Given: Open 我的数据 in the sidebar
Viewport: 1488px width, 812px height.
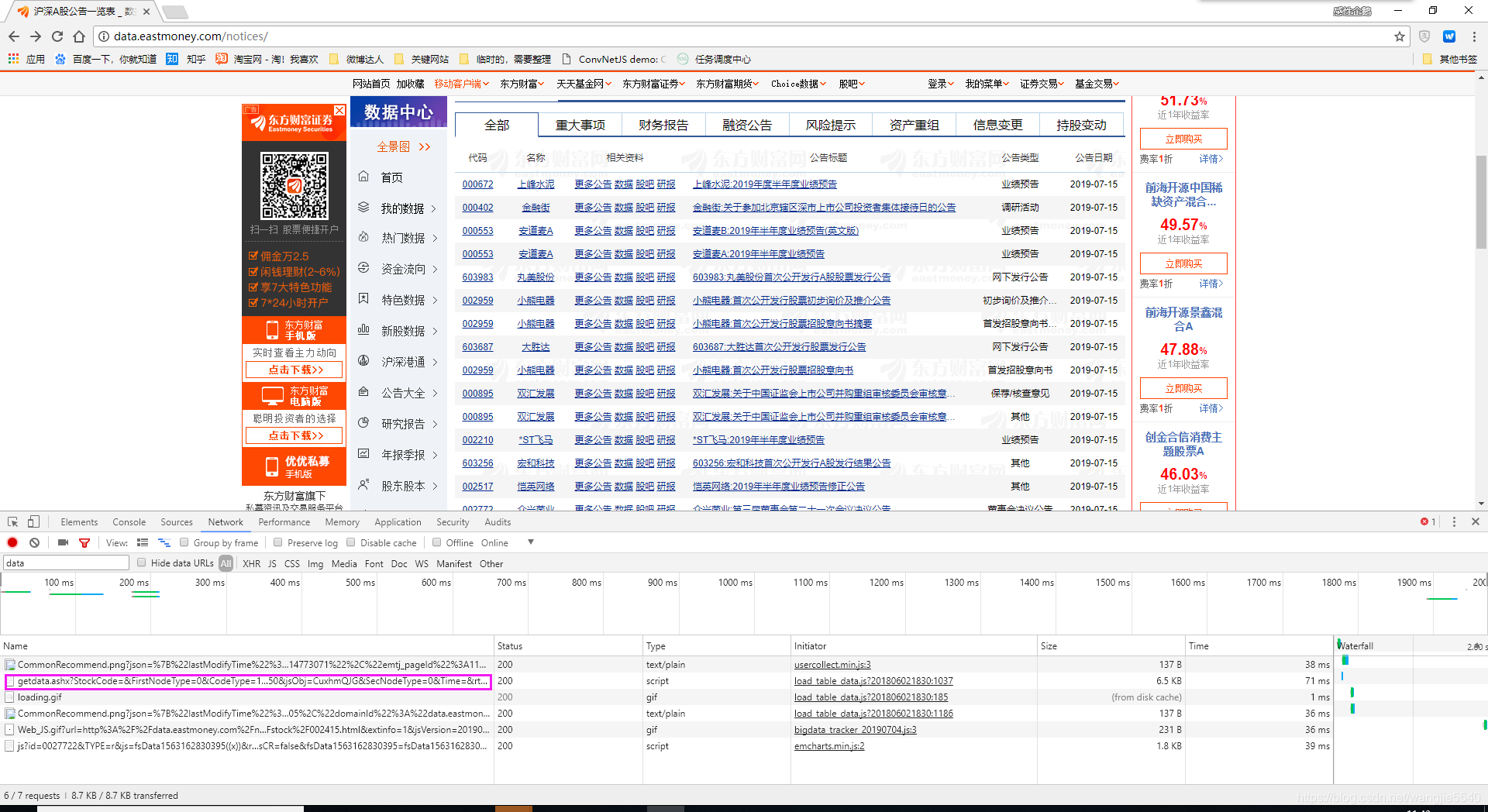Looking at the screenshot, I should (402, 208).
